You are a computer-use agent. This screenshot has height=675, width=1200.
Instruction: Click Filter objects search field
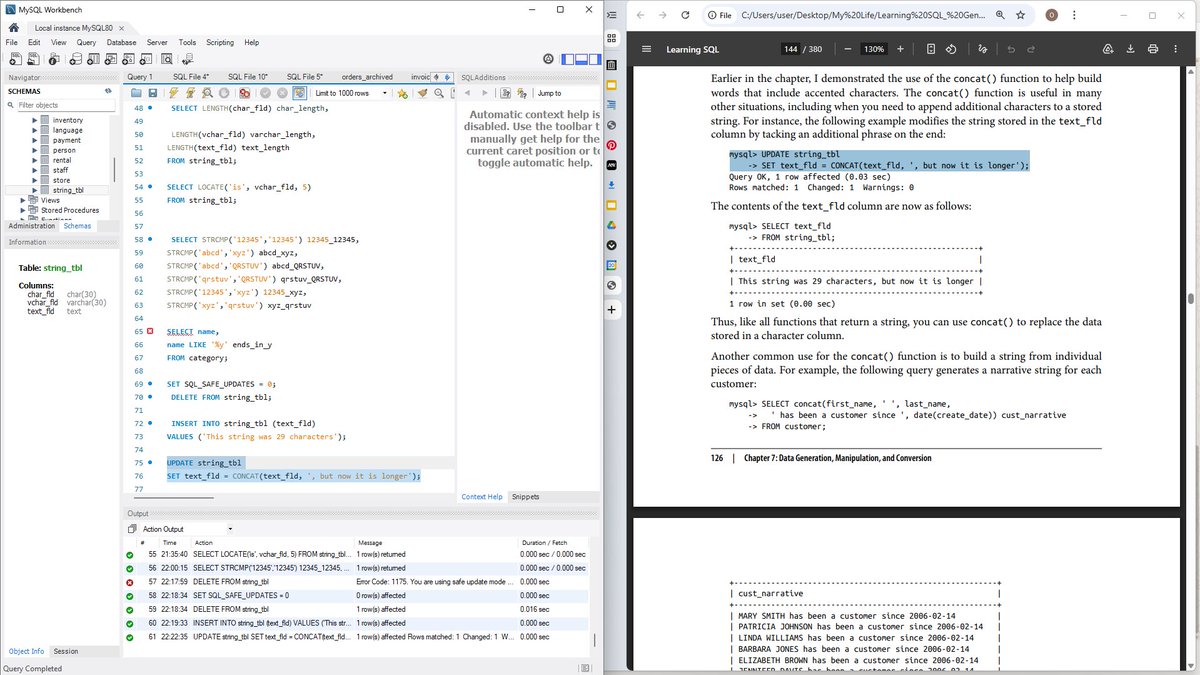66,105
